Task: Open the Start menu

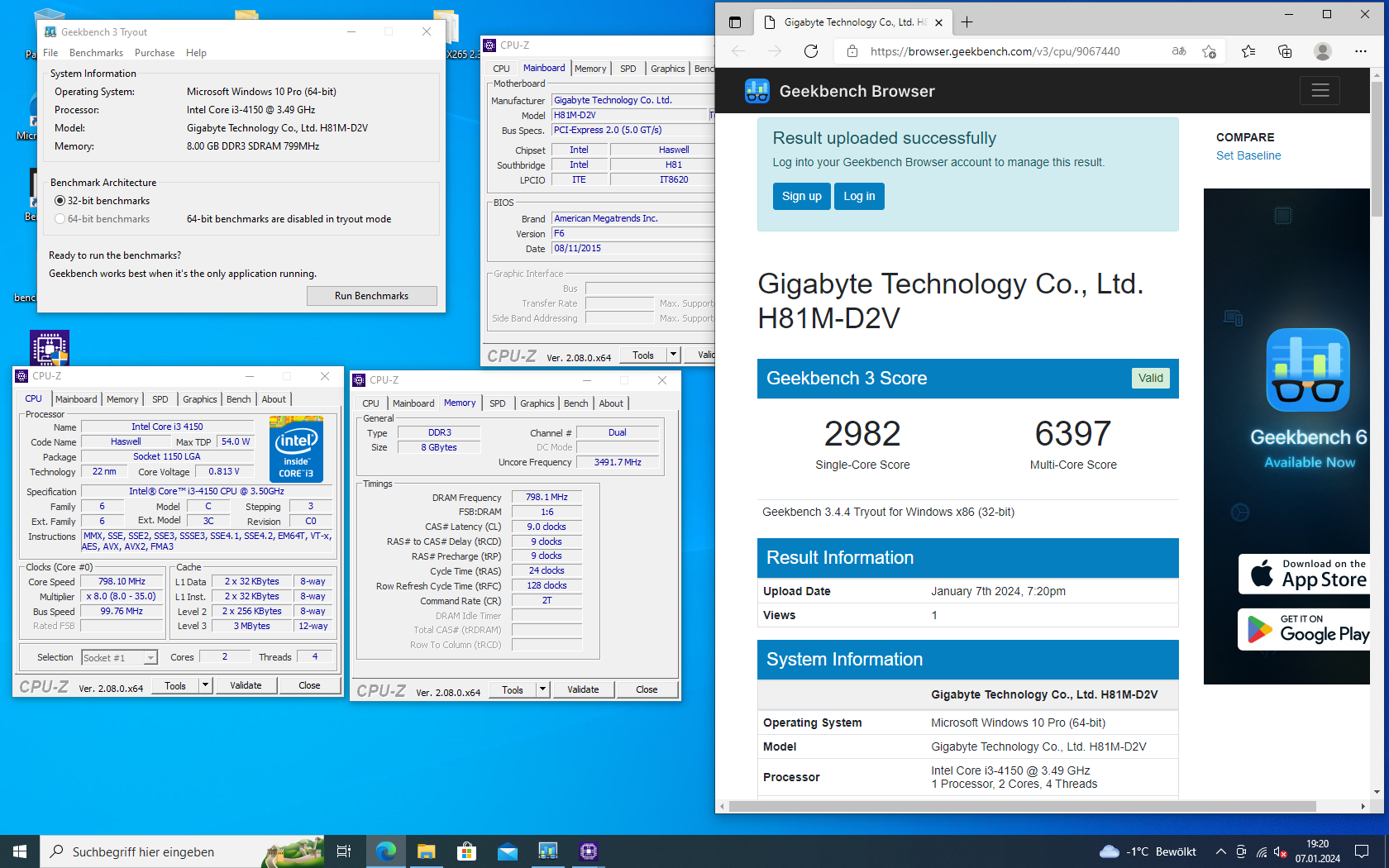Action: (20, 851)
